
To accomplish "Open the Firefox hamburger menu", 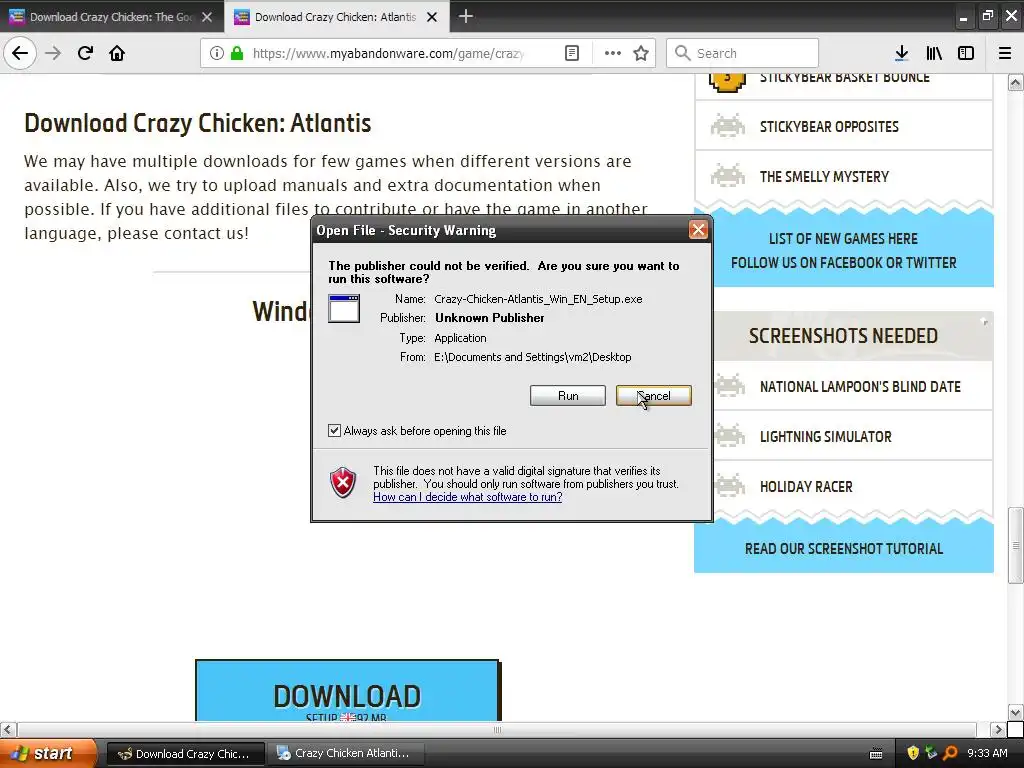I will (1005, 53).
